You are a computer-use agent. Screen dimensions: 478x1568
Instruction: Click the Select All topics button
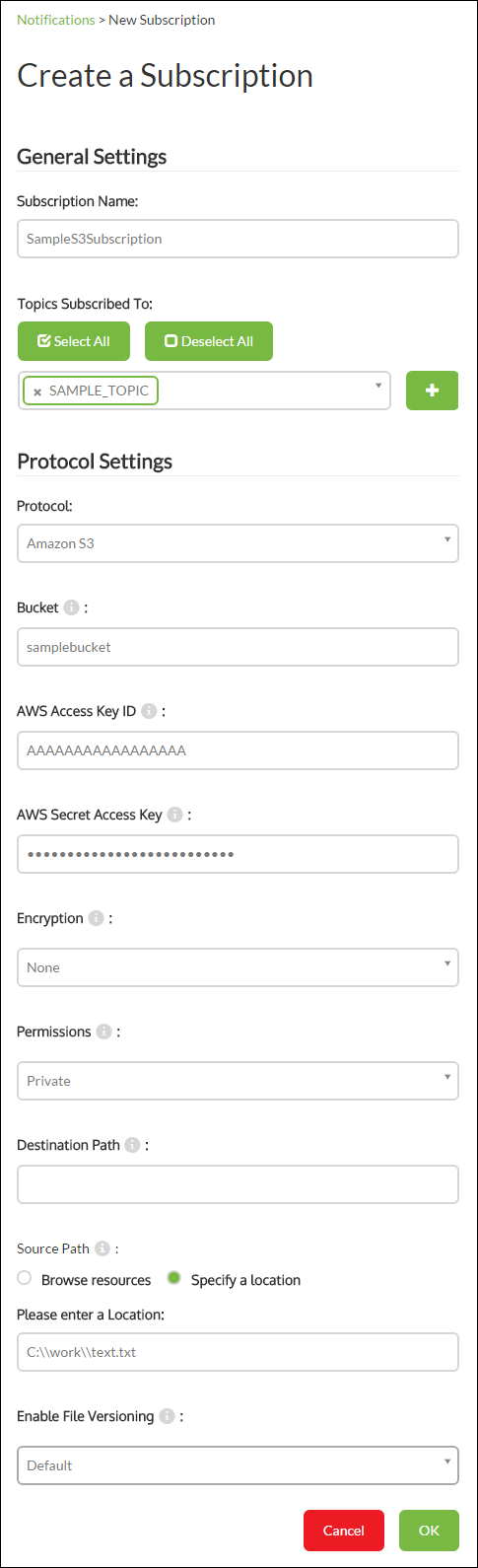(74, 341)
